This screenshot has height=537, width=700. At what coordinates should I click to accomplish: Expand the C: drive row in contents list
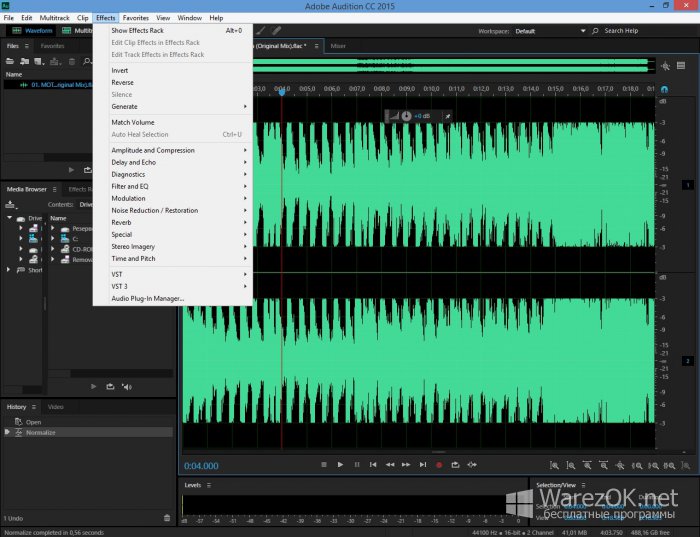53,238
